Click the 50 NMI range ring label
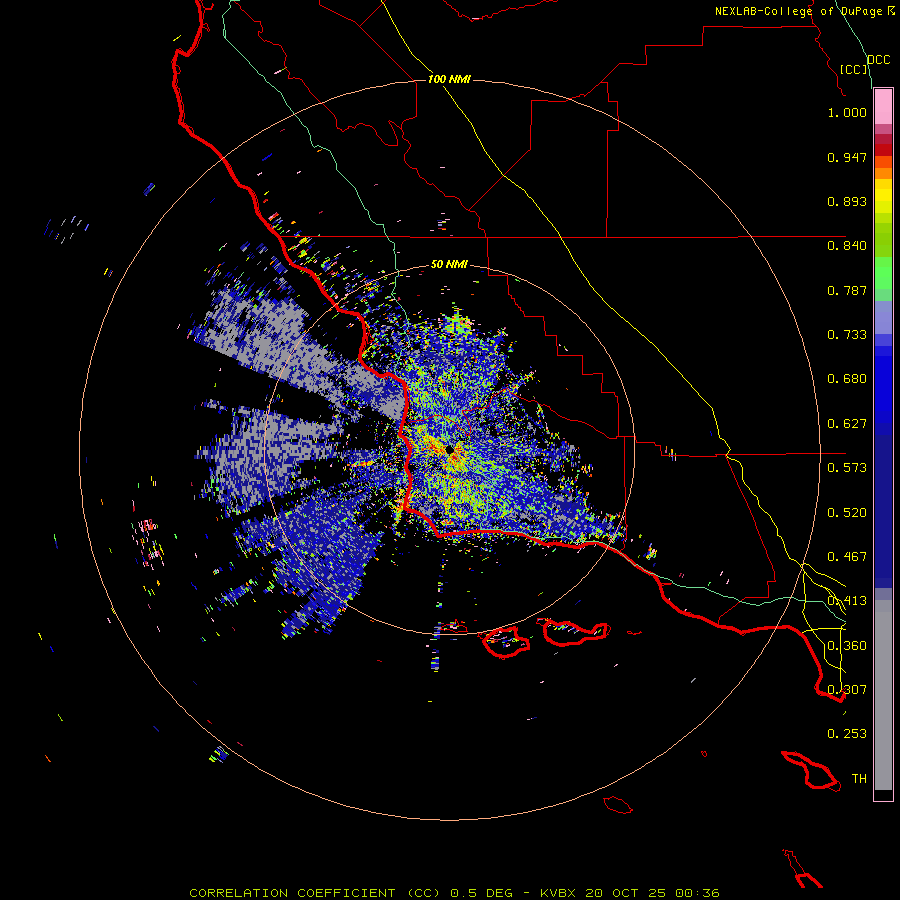The width and height of the screenshot is (900, 900). (449, 265)
